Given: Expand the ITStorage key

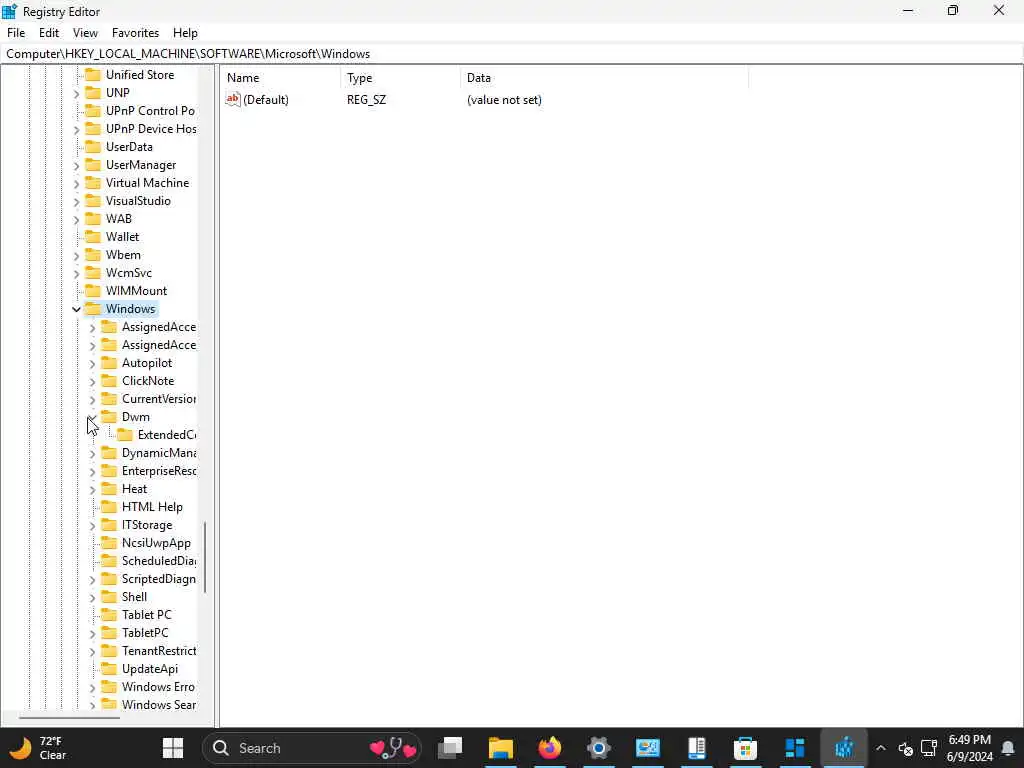Looking at the screenshot, I should pyautogui.click(x=92, y=525).
